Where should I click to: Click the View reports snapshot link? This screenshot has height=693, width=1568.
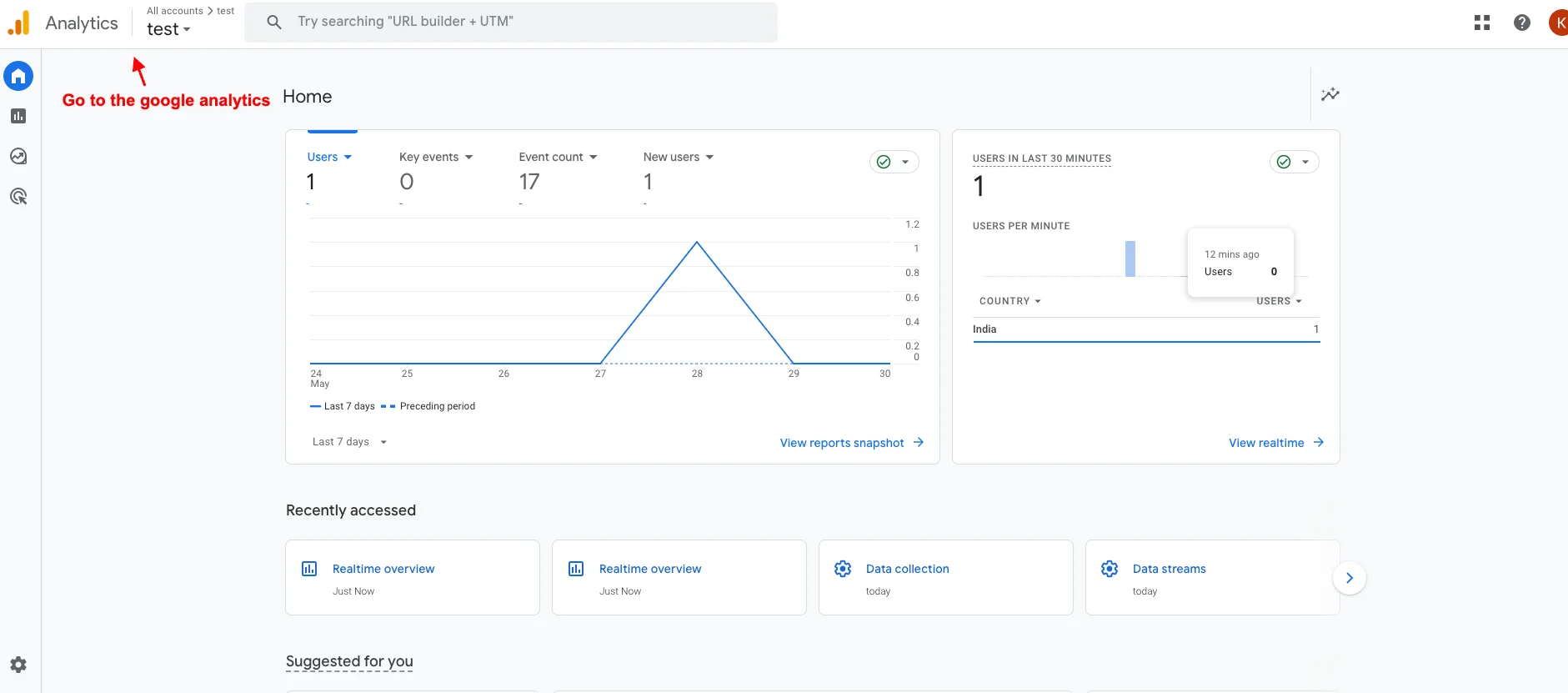[x=851, y=443]
